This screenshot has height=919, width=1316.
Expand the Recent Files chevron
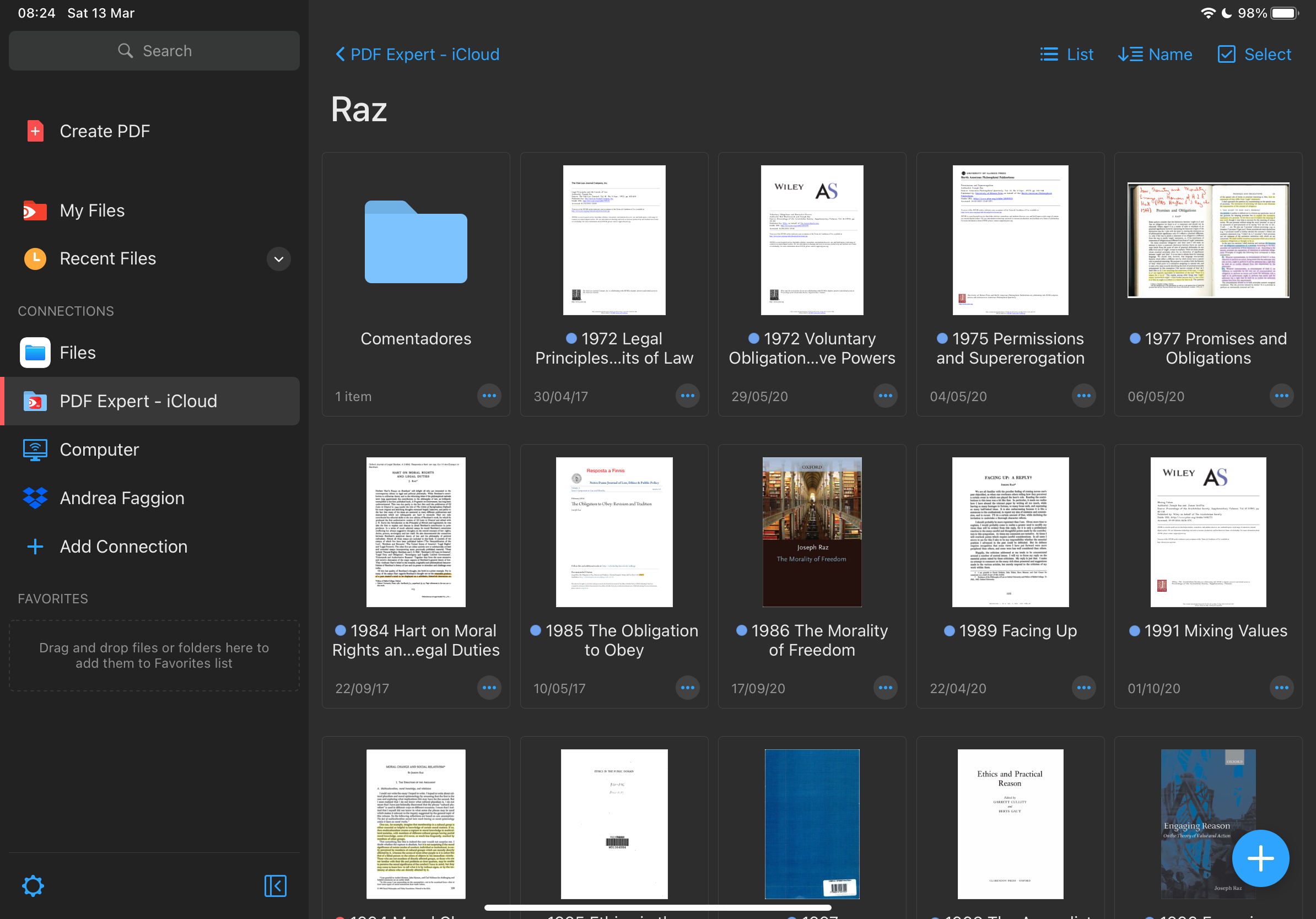278,259
